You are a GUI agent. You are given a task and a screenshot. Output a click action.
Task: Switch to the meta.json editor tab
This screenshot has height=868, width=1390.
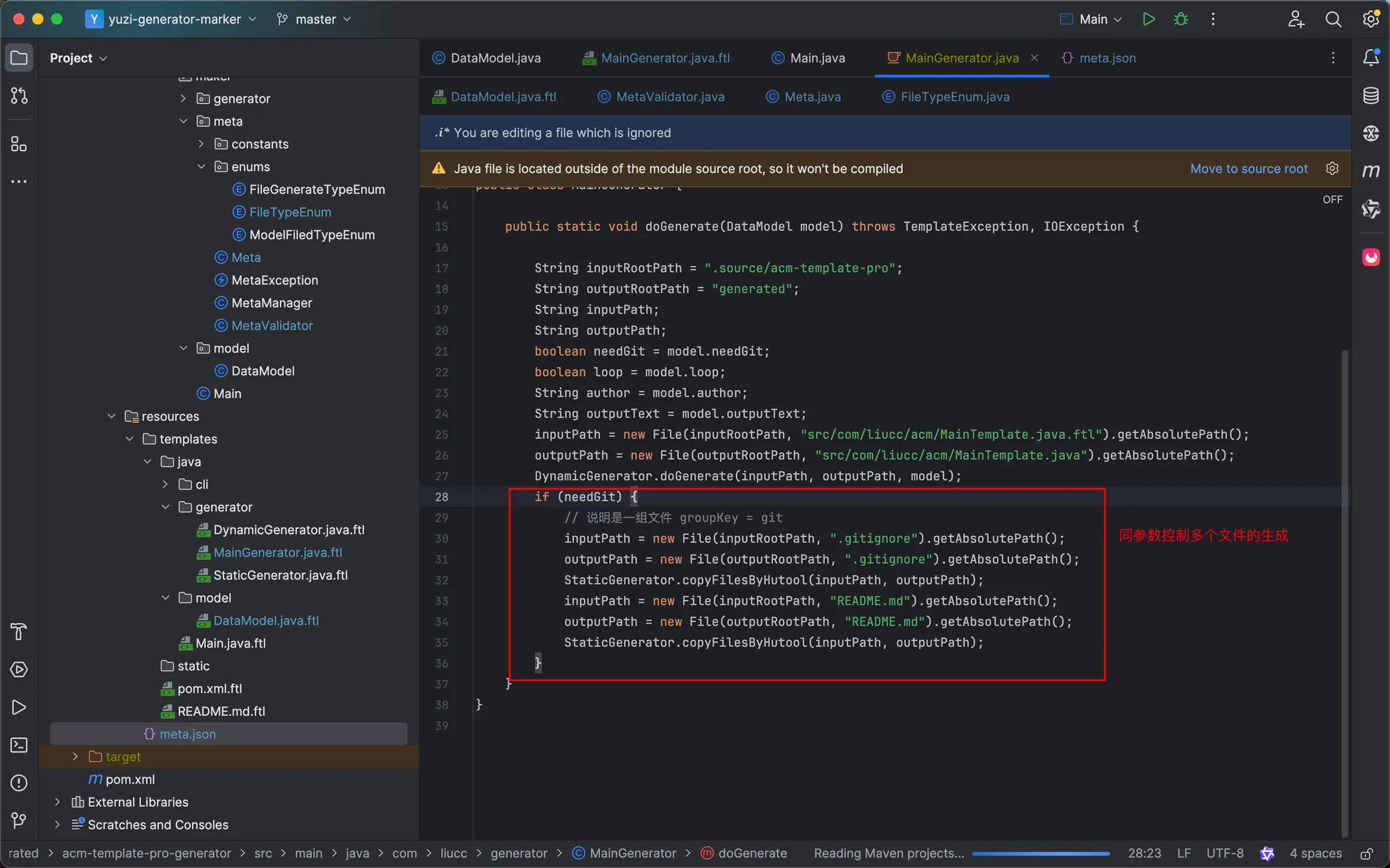pos(1106,58)
